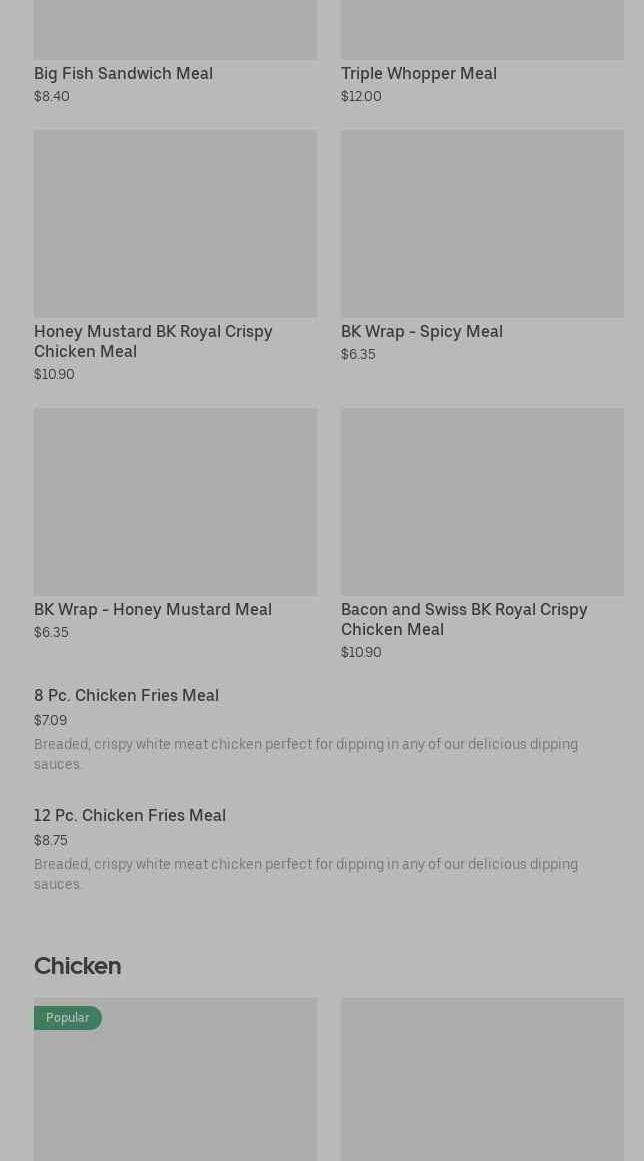
Task: Click the Honey Mustard BK Royal Crispy Chicken Meal photo
Action: (175, 223)
